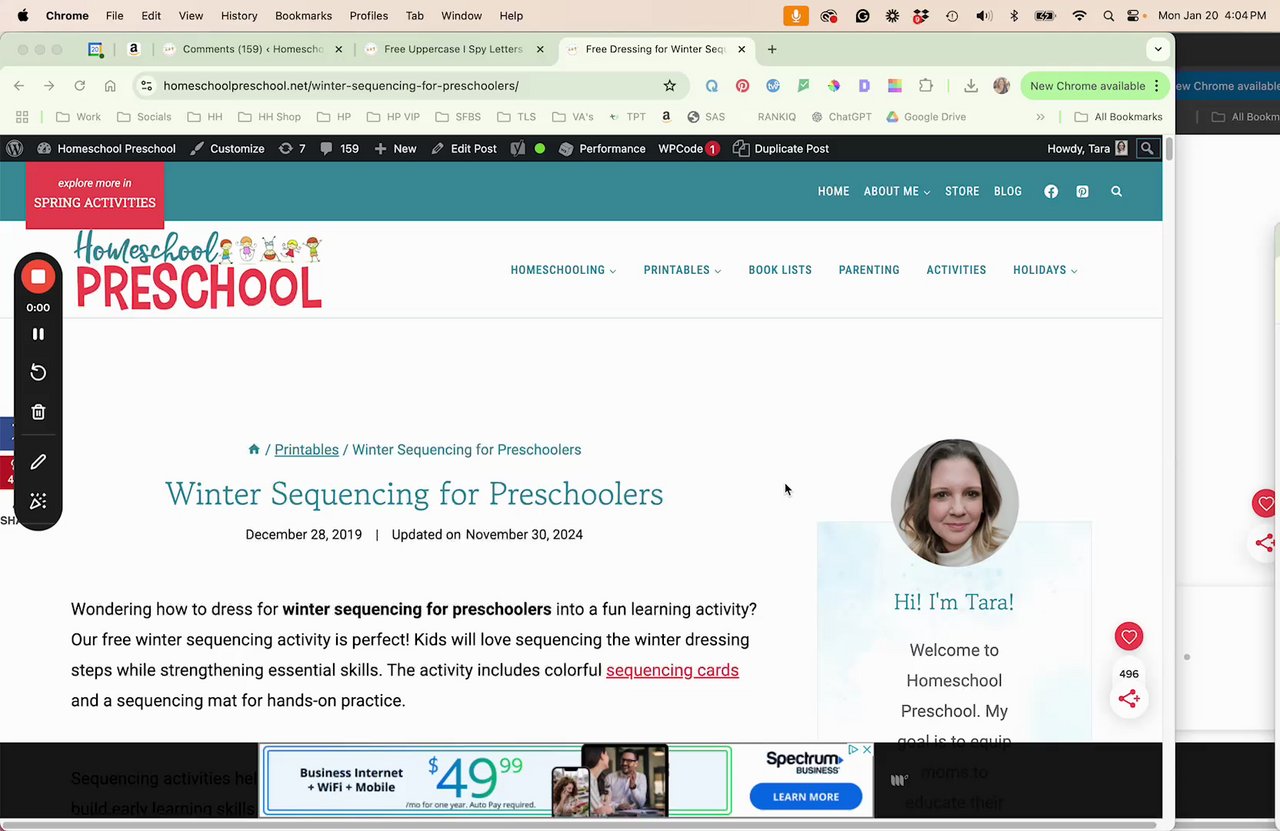Open the Performance menu in the admin bar
The width and height of the screenshot is (1280, 831).
[x=602, y=148]
